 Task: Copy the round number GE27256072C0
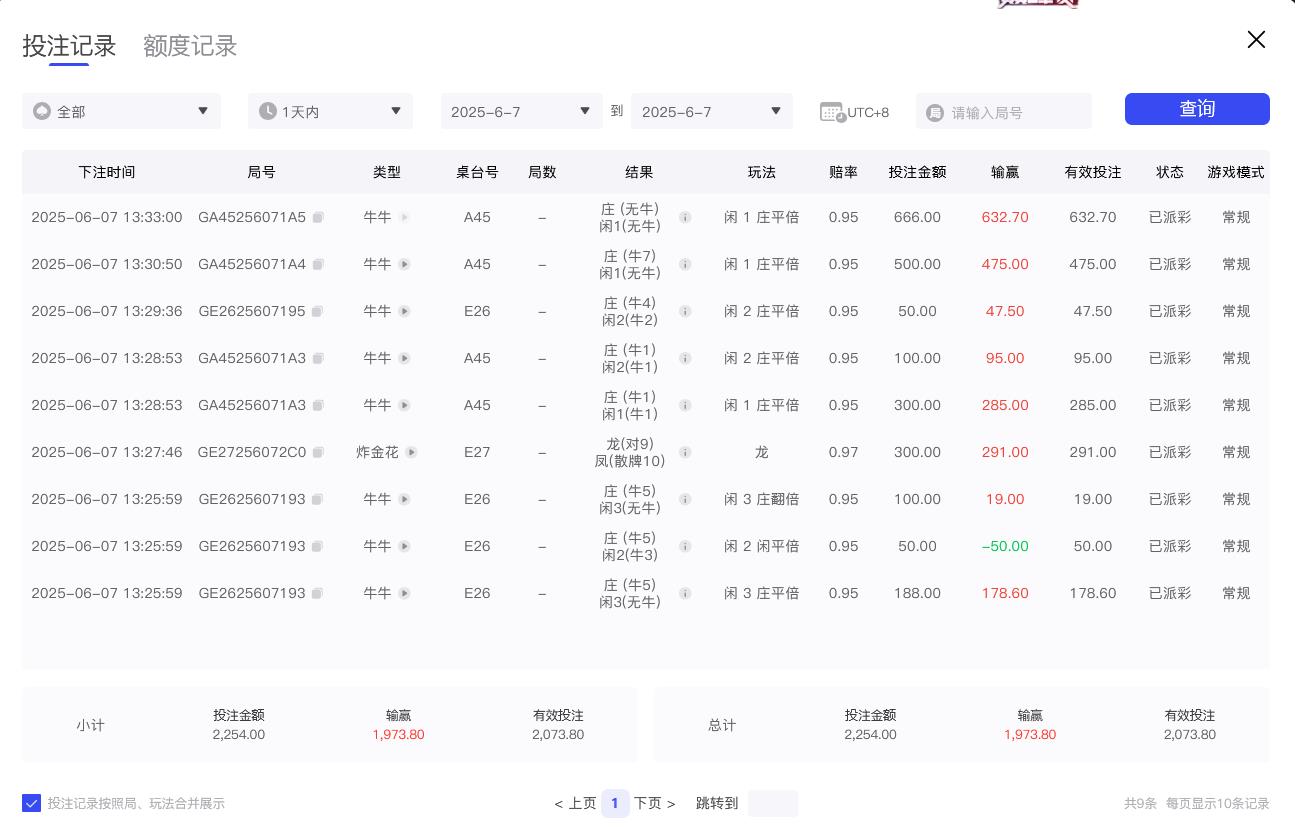(x=318, y=452)
